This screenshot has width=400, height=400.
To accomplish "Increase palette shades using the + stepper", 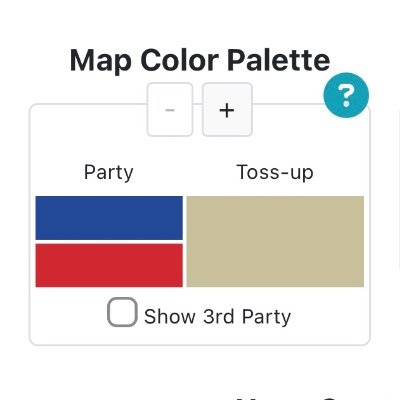I will click(227, 110).
